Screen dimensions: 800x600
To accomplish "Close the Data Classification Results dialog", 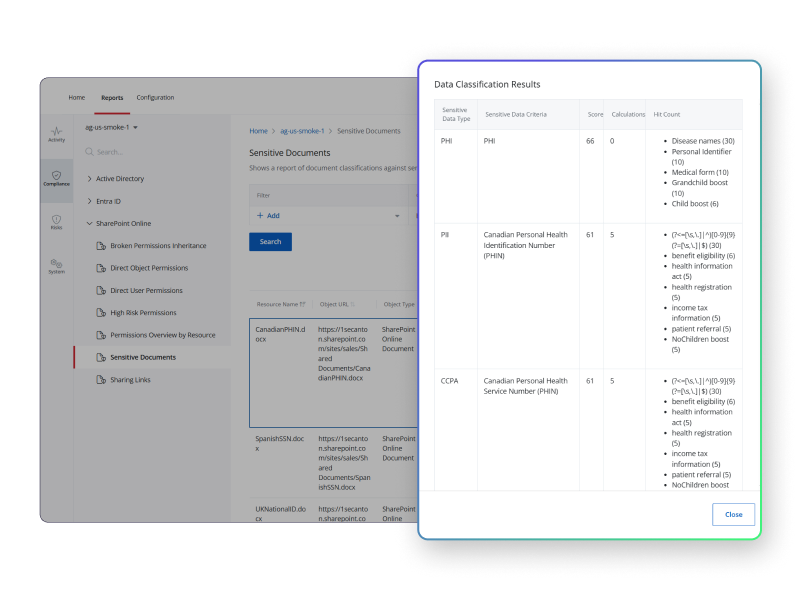I will coord(733,514).
